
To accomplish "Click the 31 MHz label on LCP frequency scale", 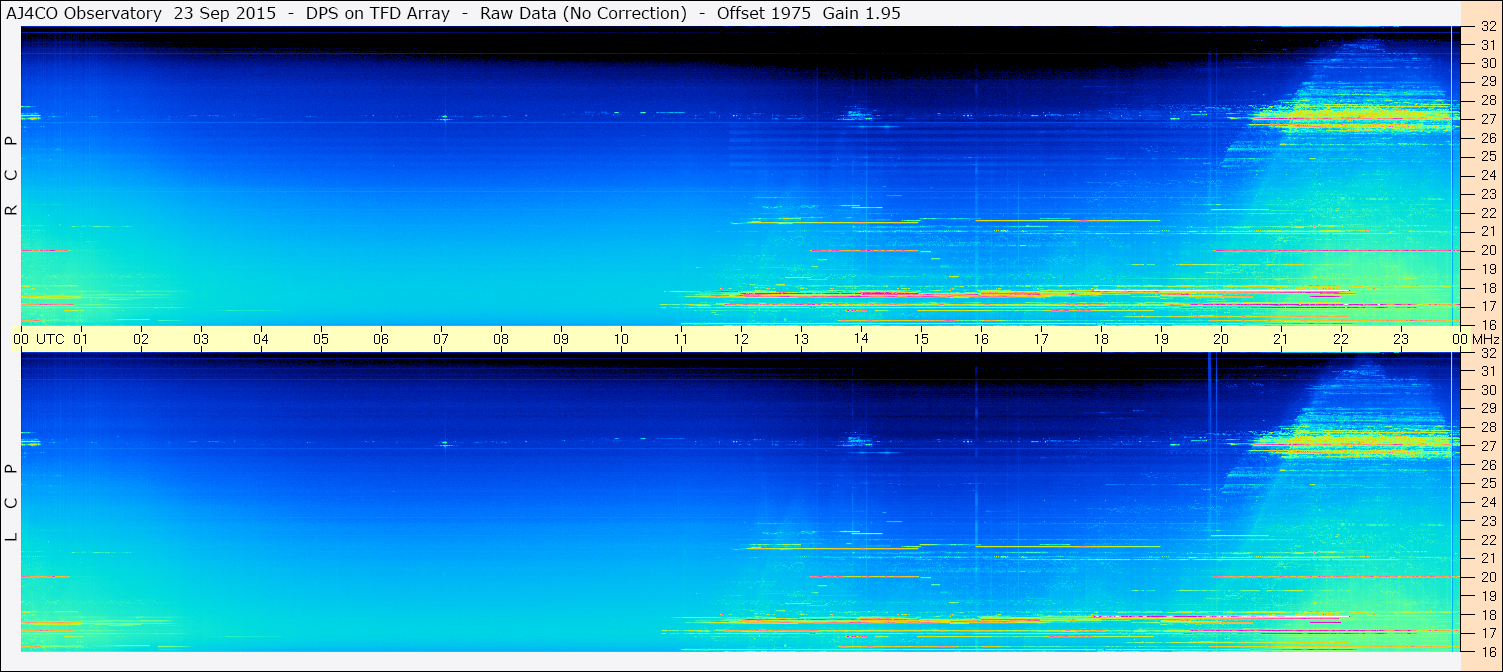I will pyautogui.click(x=1487, y=371).
